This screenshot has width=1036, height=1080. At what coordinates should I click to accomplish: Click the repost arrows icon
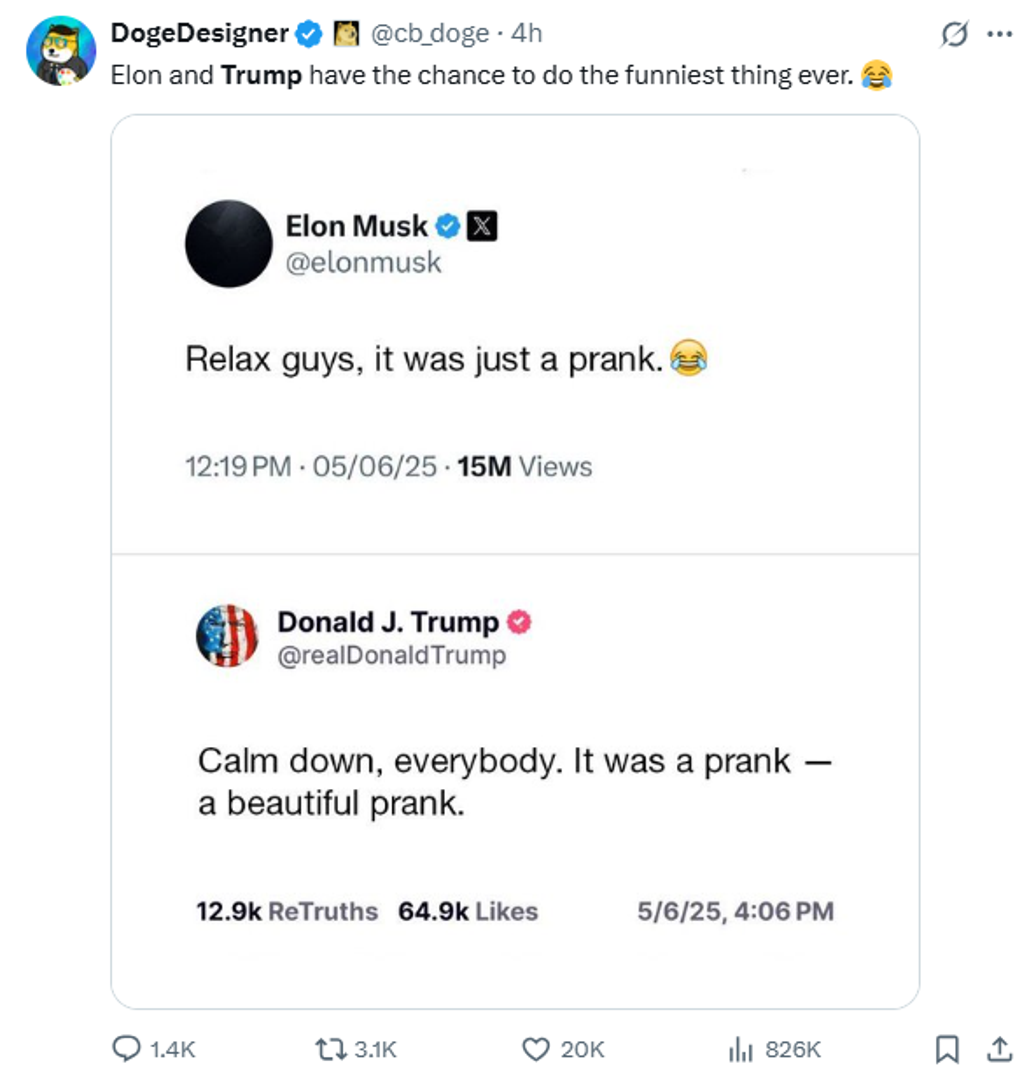pyautogui.click(x=330, y=1048)
